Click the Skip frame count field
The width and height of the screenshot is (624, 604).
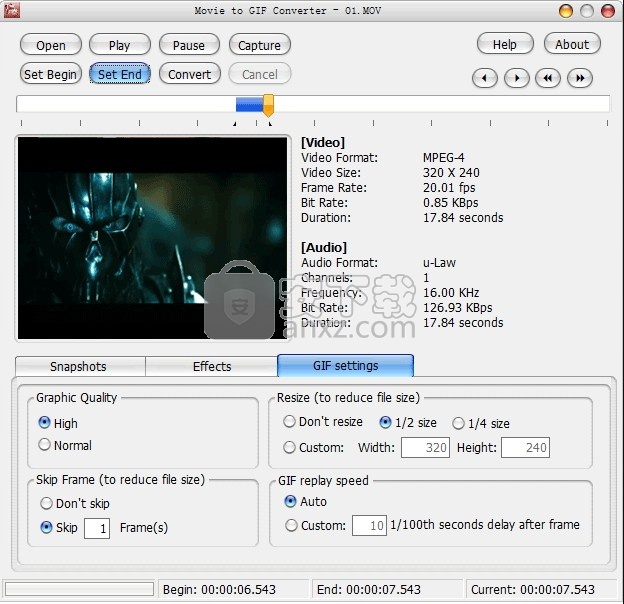coord(97,528)
